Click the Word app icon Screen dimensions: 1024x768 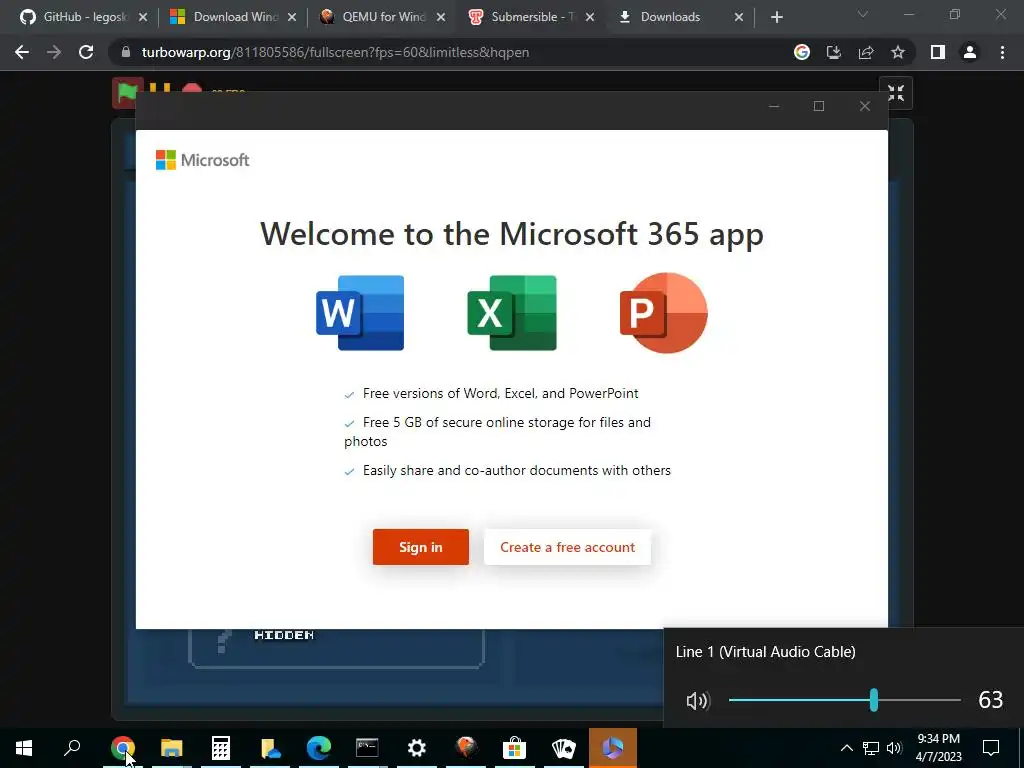tap(360, 313)
